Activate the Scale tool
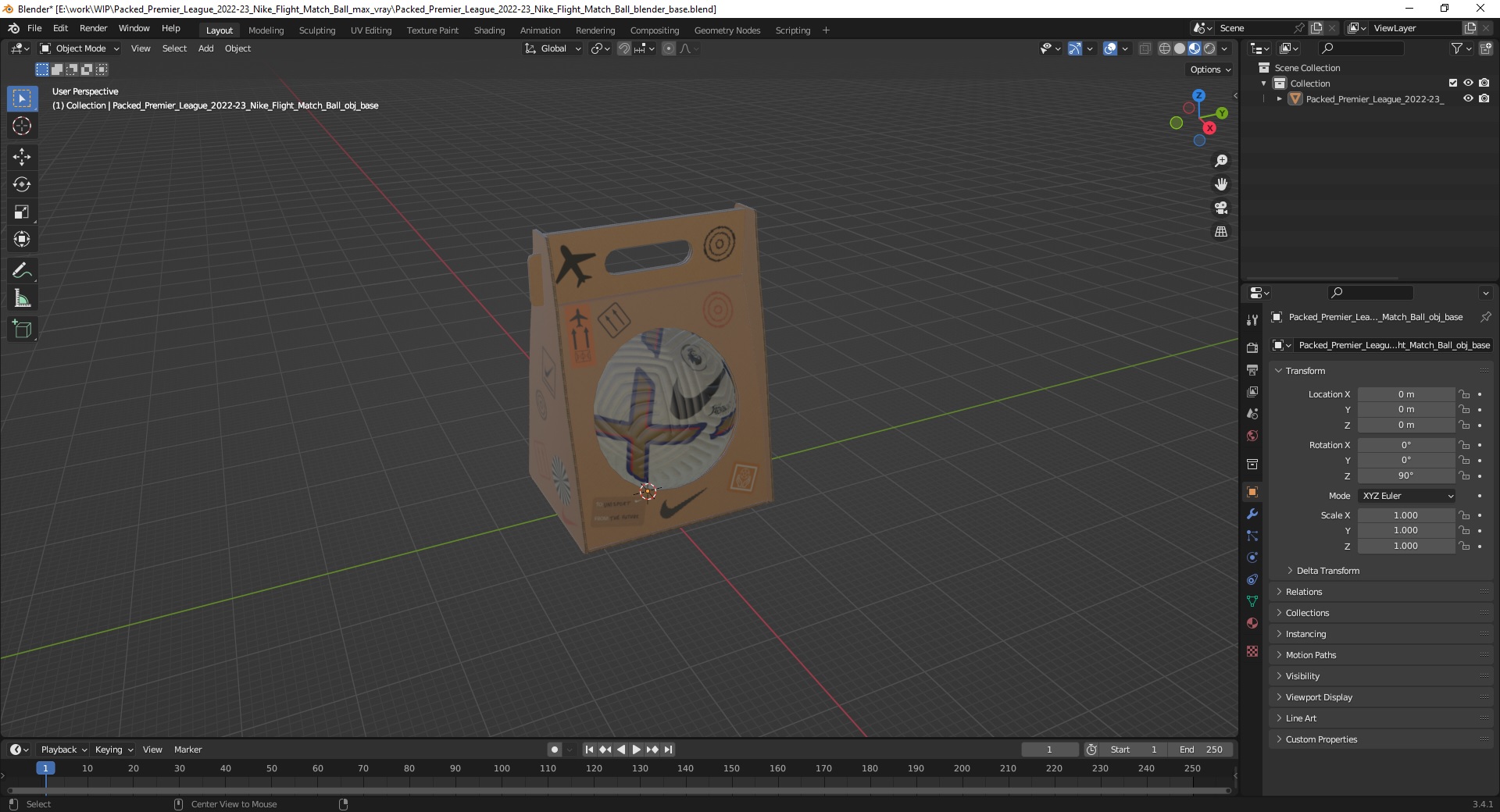The image size is (1500, 812). tap(22, 212)
